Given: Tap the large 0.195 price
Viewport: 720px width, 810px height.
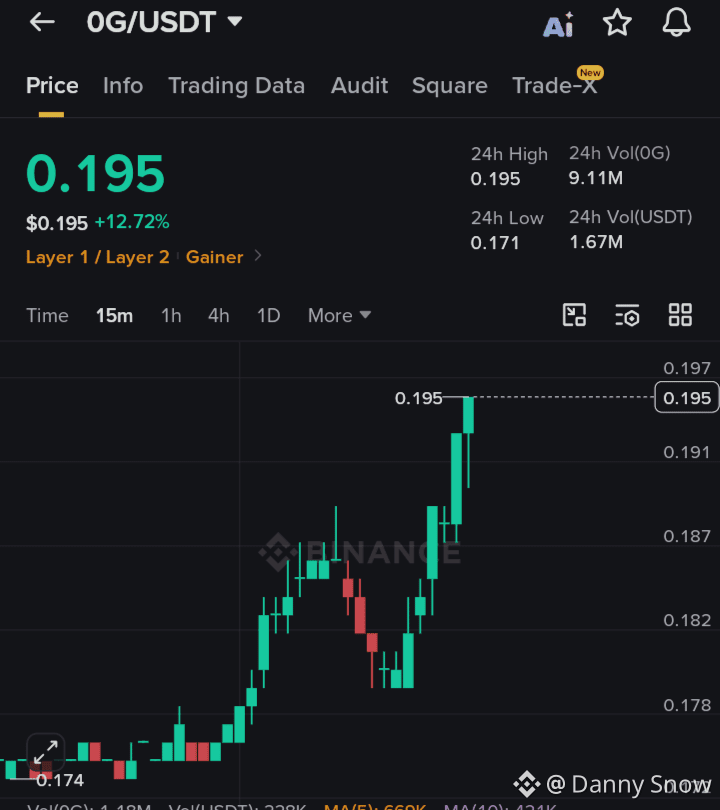Looking at the screenshot, I should pos(96,174).
